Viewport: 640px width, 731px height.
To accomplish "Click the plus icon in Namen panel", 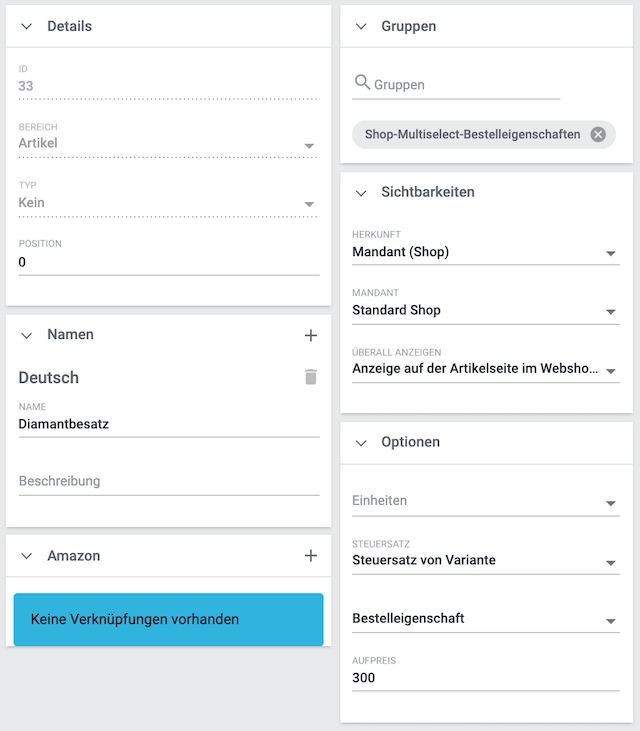I will pos(310,336).
